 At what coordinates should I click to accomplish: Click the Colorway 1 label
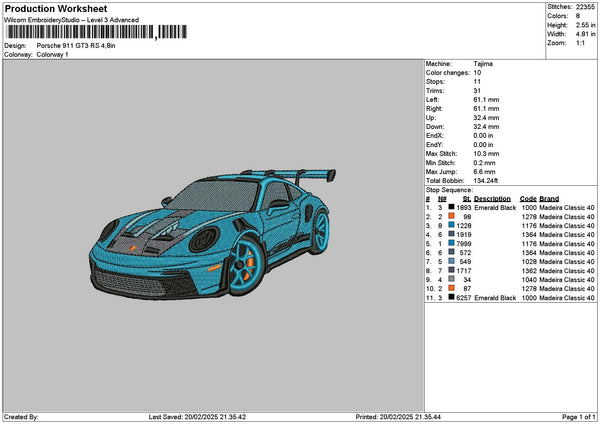53,54
